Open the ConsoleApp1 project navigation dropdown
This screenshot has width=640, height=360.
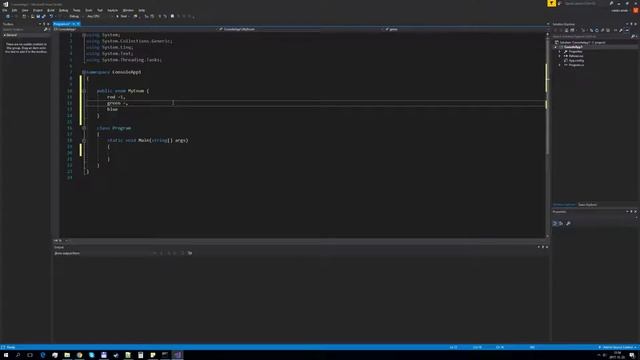(135, 29)
